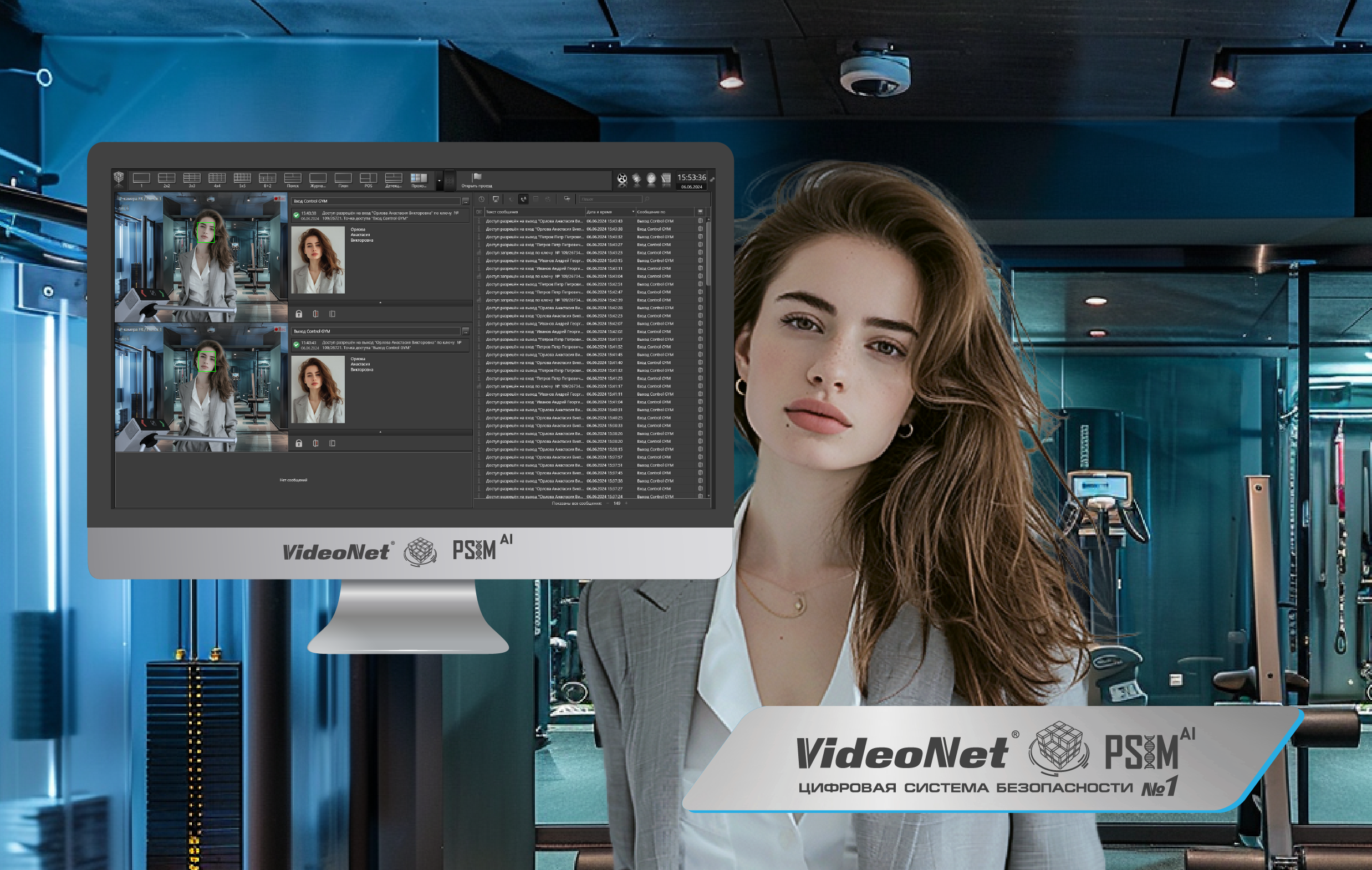Click the magnifier search icon in journal
1372x870 pixels.
[x=647, y=199]
